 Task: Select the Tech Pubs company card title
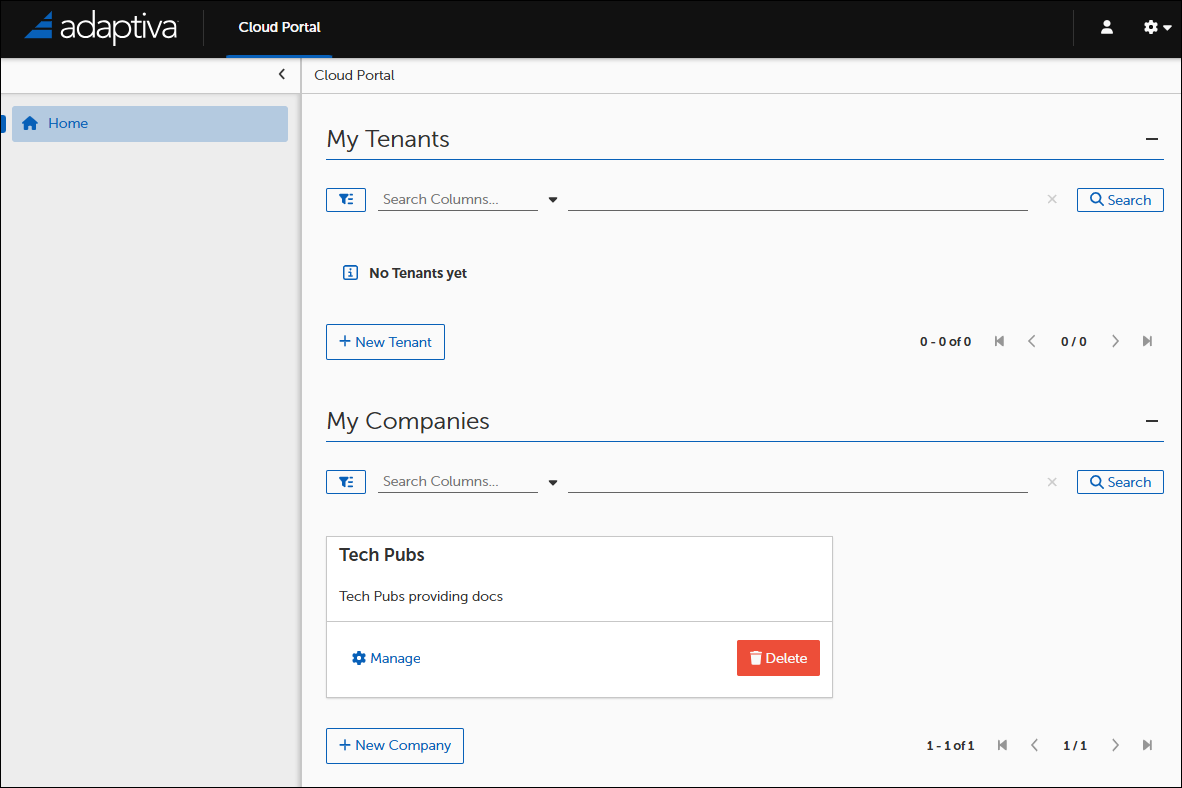(x=381, y=555)
